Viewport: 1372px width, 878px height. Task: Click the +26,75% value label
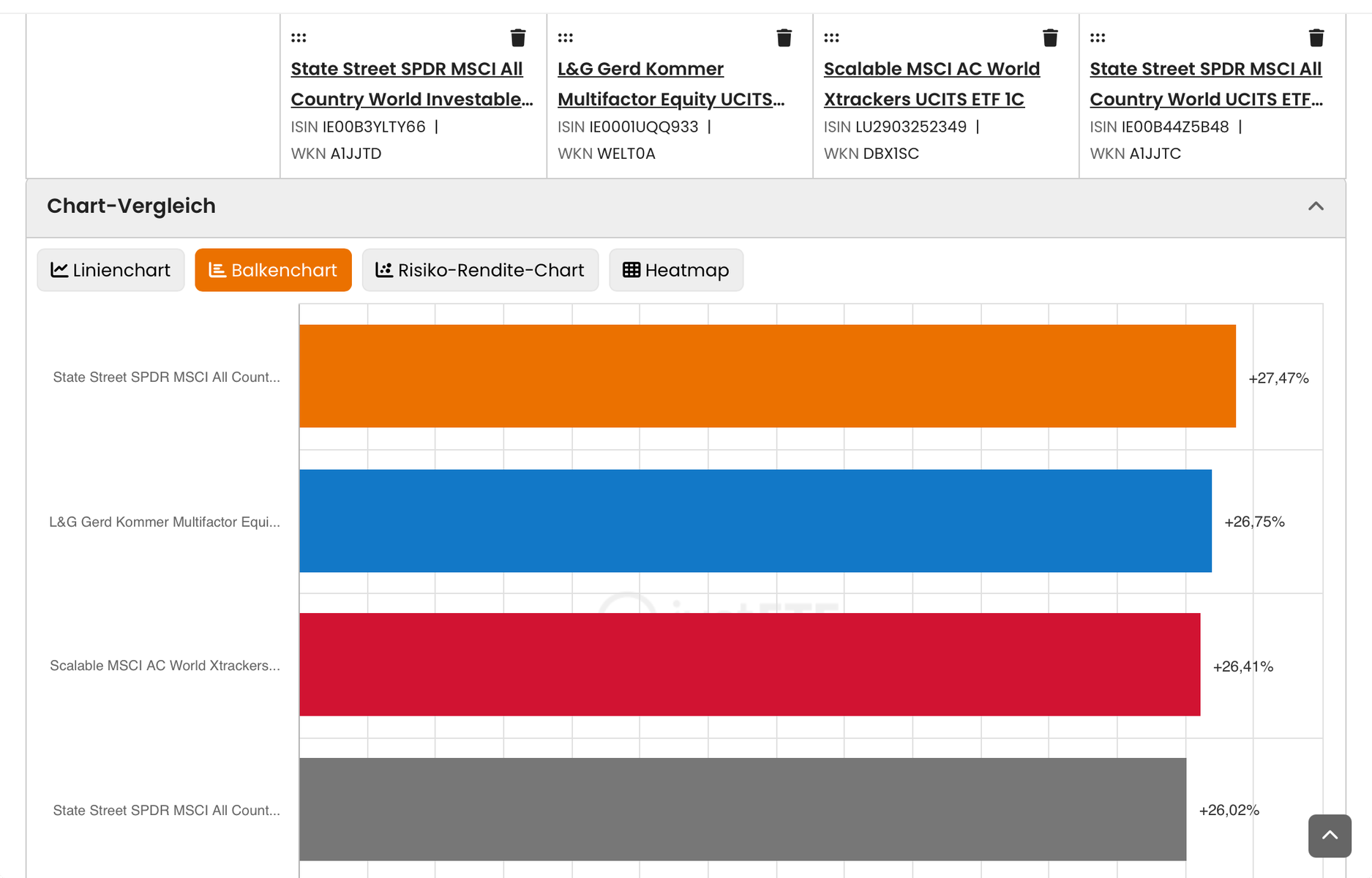point(1254,522)
